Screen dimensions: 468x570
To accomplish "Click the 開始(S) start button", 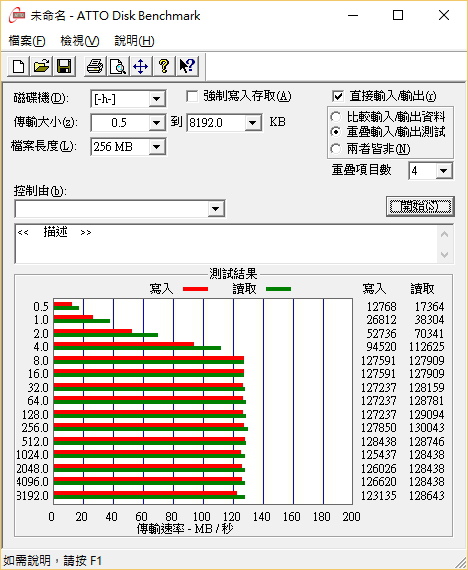I will [x=420, y=206].
